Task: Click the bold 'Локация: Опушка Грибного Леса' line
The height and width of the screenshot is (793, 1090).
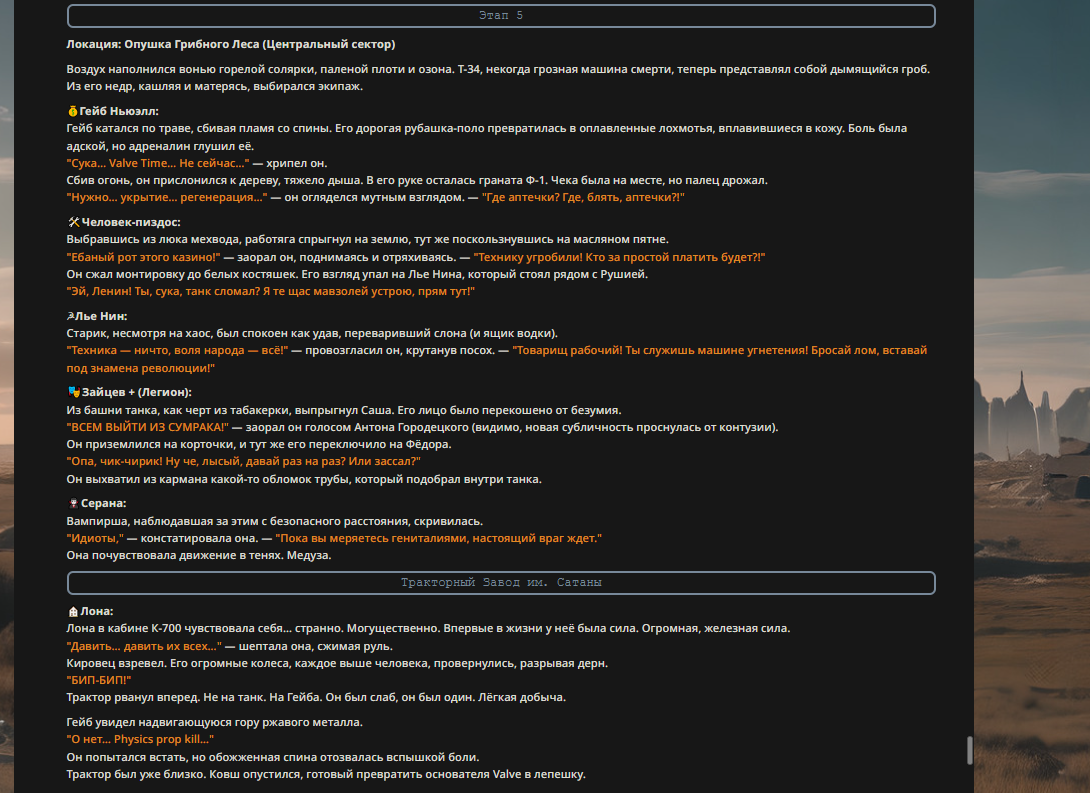Action: (x=231, y=44)
